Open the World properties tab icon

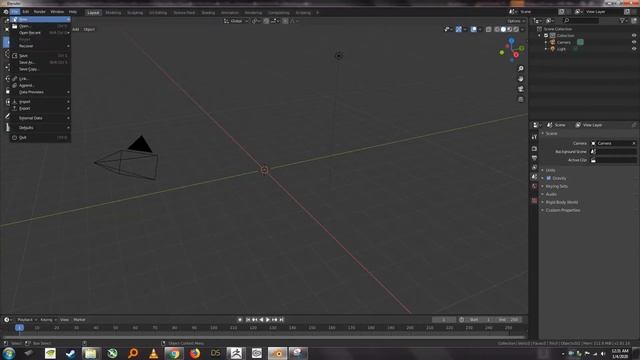pos(534,187)
